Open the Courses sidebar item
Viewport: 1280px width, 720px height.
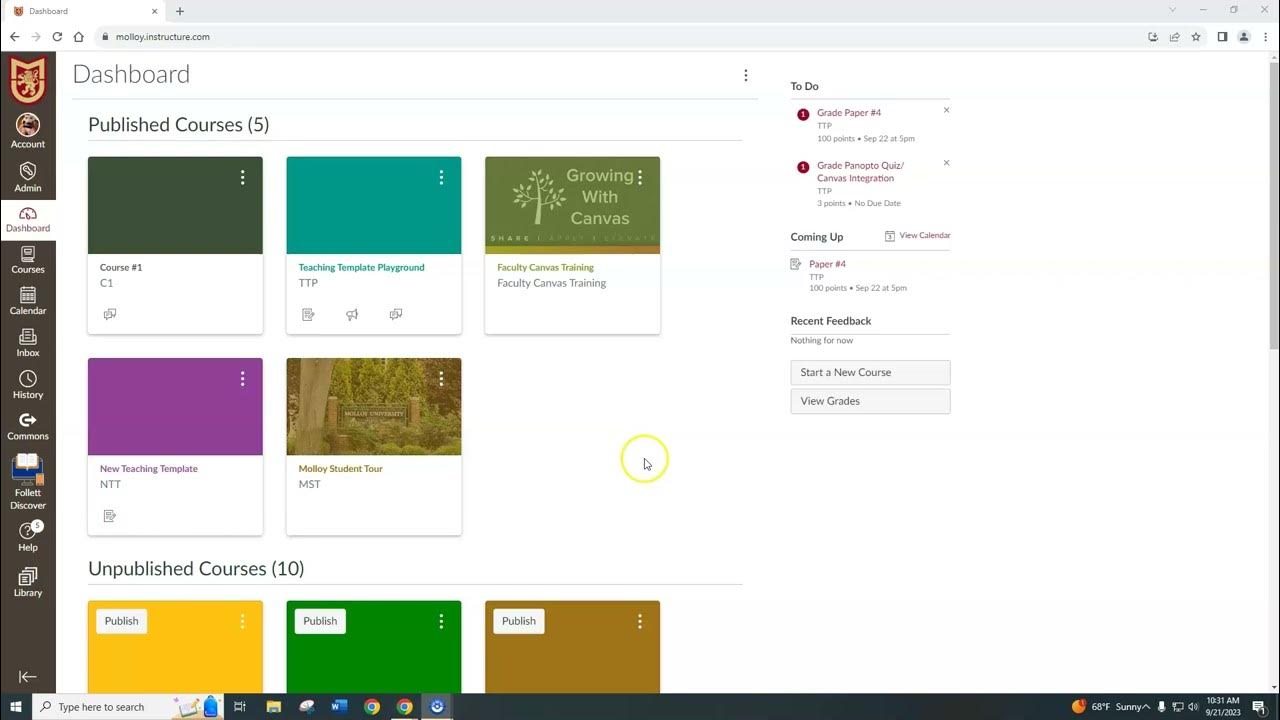(x=28, y=260)
